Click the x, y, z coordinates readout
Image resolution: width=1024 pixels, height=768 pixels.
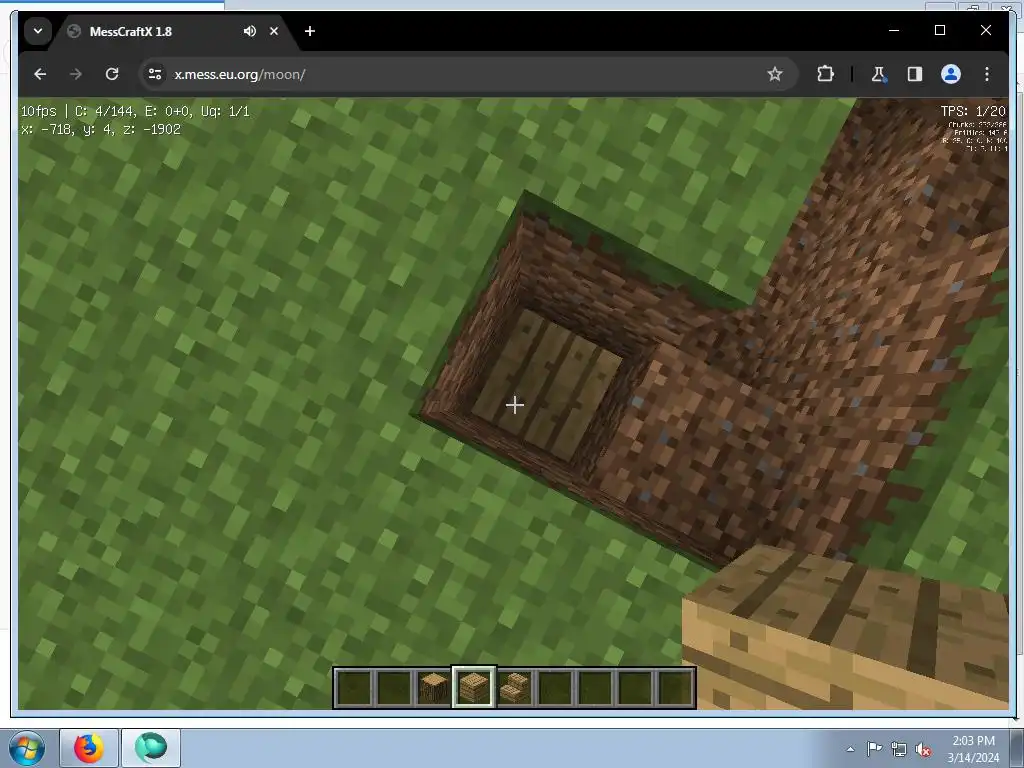(101, 129)
